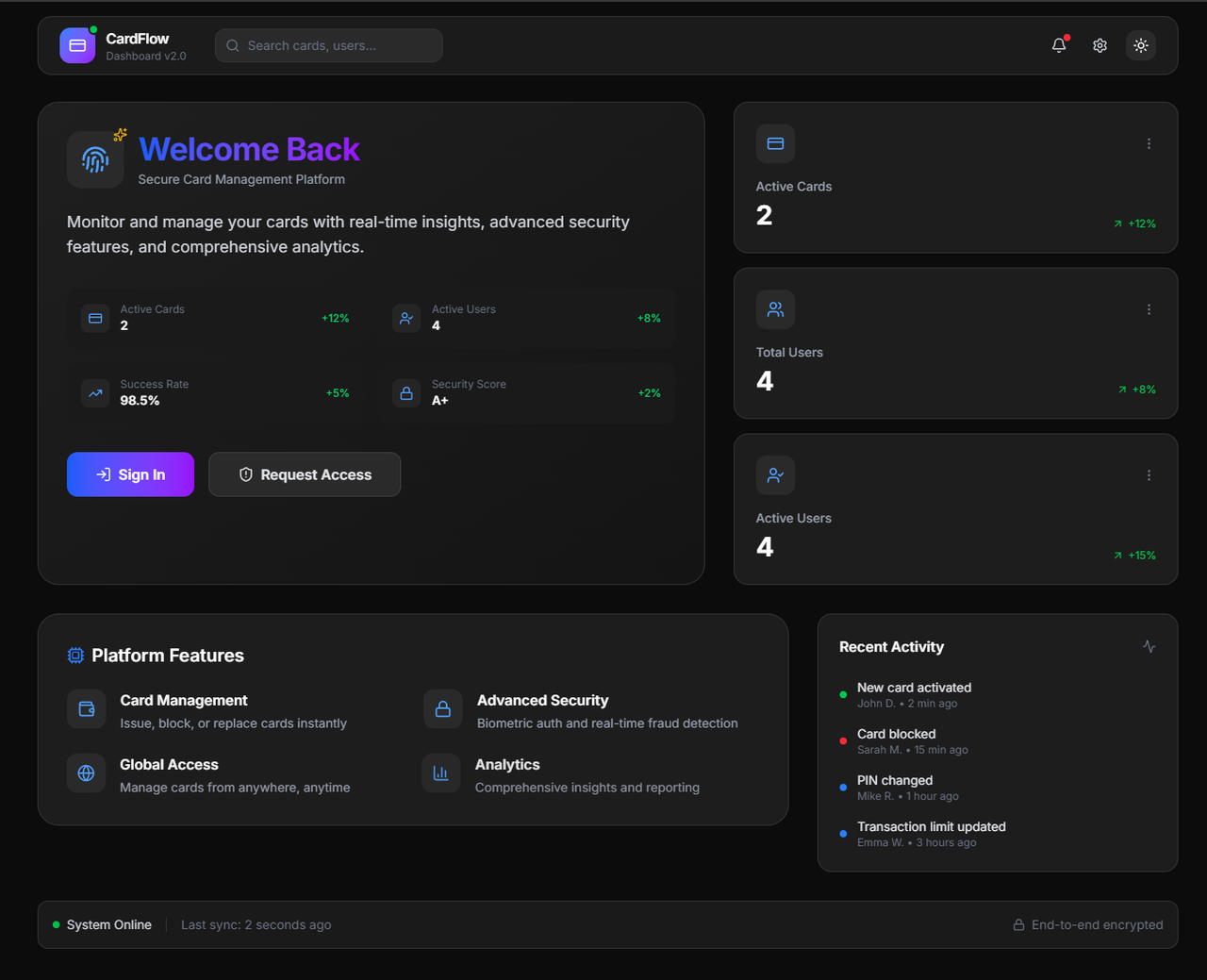Click the card icon in Active Cards mini stat
Image resolution: width=1207 pixels, height=980 pixels.
point(95,318)
